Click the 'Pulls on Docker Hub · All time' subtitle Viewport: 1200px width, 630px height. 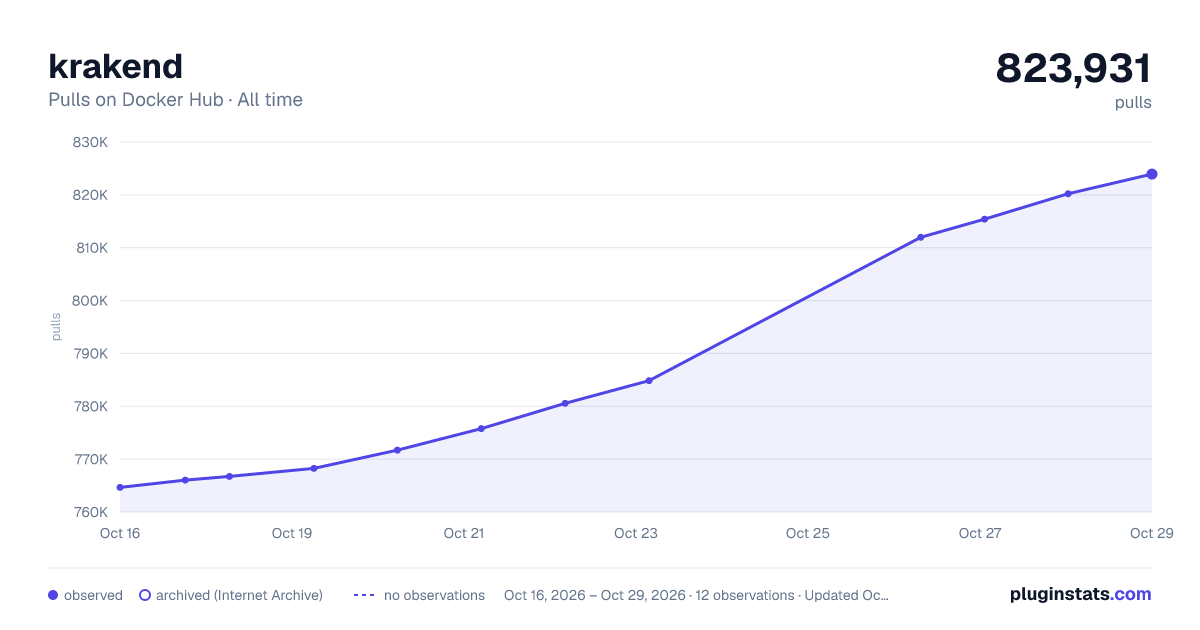click(x=175, y=100)
